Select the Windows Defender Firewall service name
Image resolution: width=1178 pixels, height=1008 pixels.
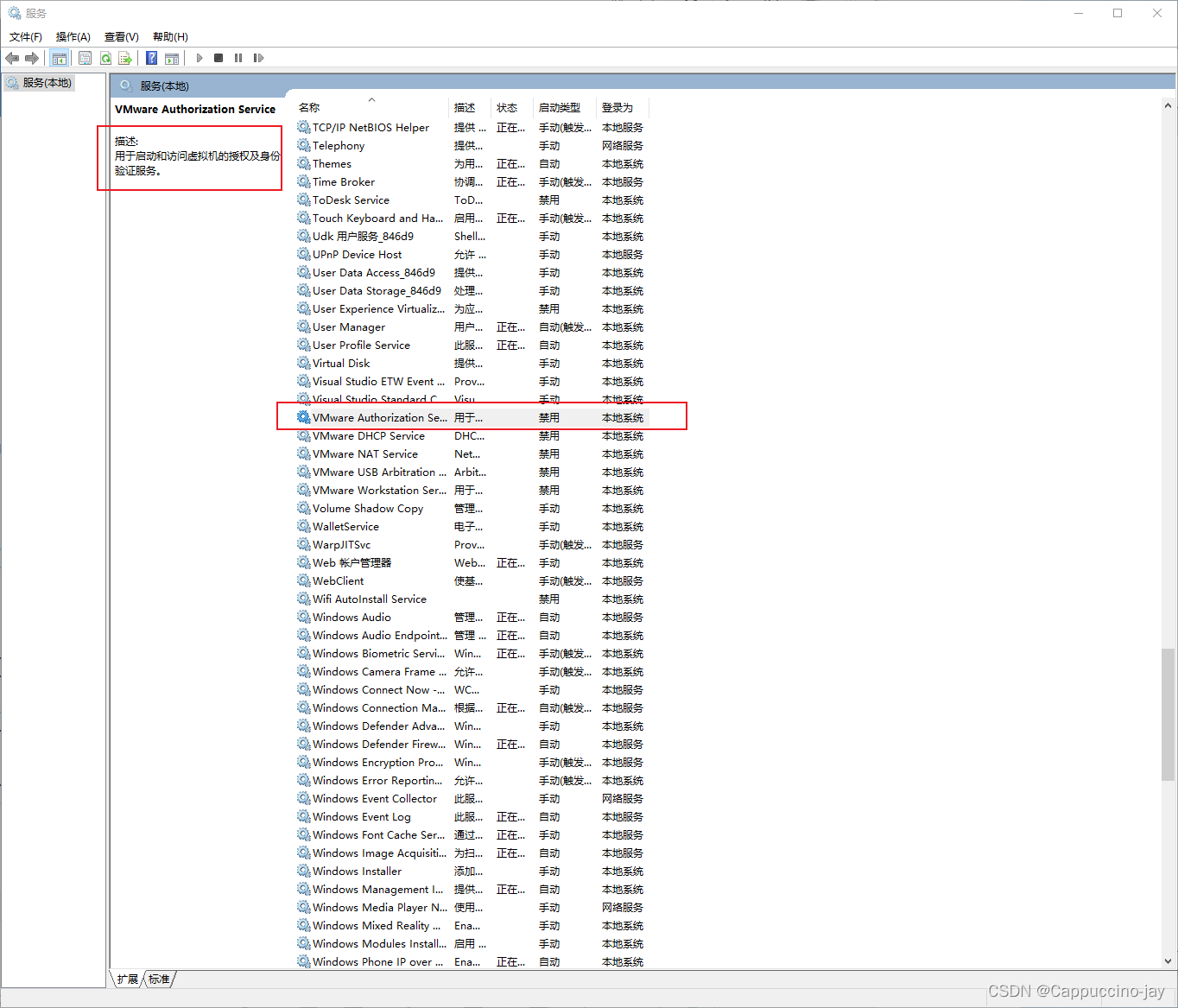pos(379,744)
